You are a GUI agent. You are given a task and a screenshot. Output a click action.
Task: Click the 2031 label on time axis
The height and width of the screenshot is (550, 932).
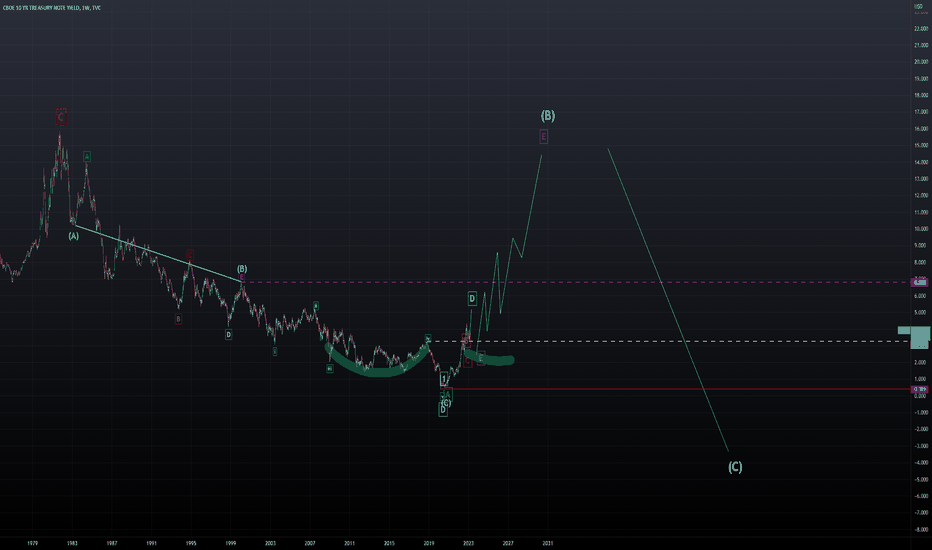(547, 543)
